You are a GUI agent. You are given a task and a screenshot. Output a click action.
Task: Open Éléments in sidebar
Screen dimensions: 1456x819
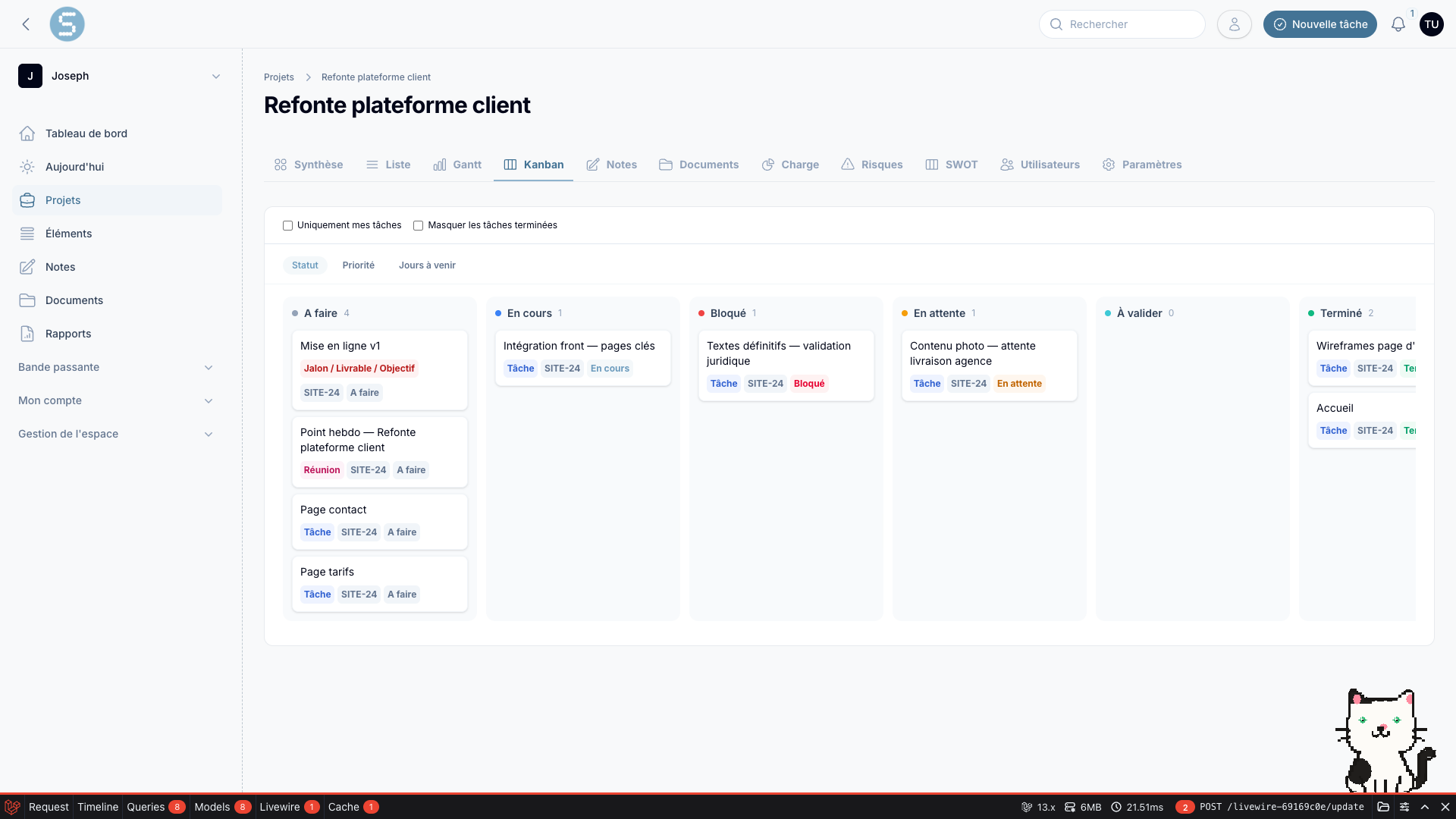[117, 234]
